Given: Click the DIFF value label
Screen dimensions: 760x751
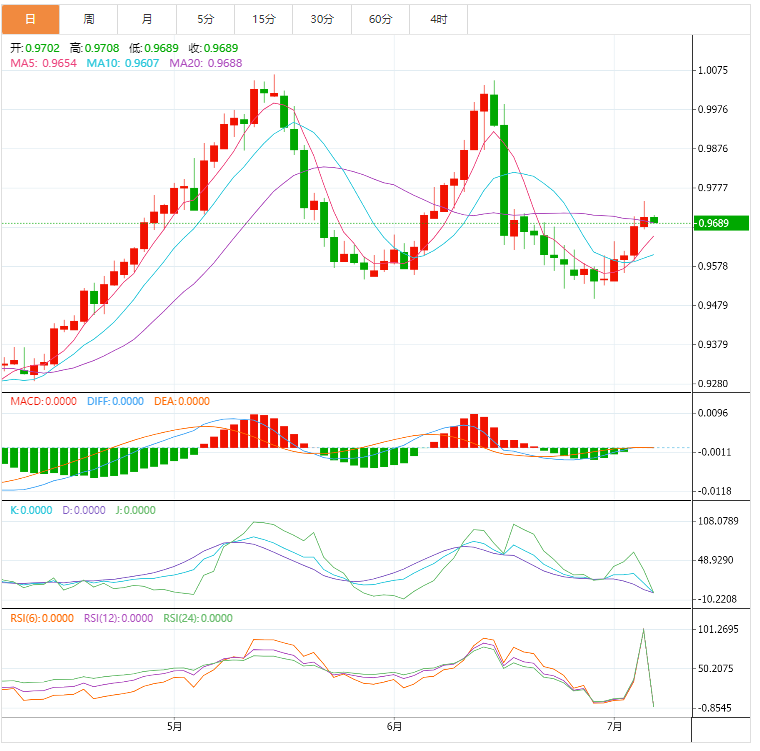Looking at the screenshot, I should [114, 401].
